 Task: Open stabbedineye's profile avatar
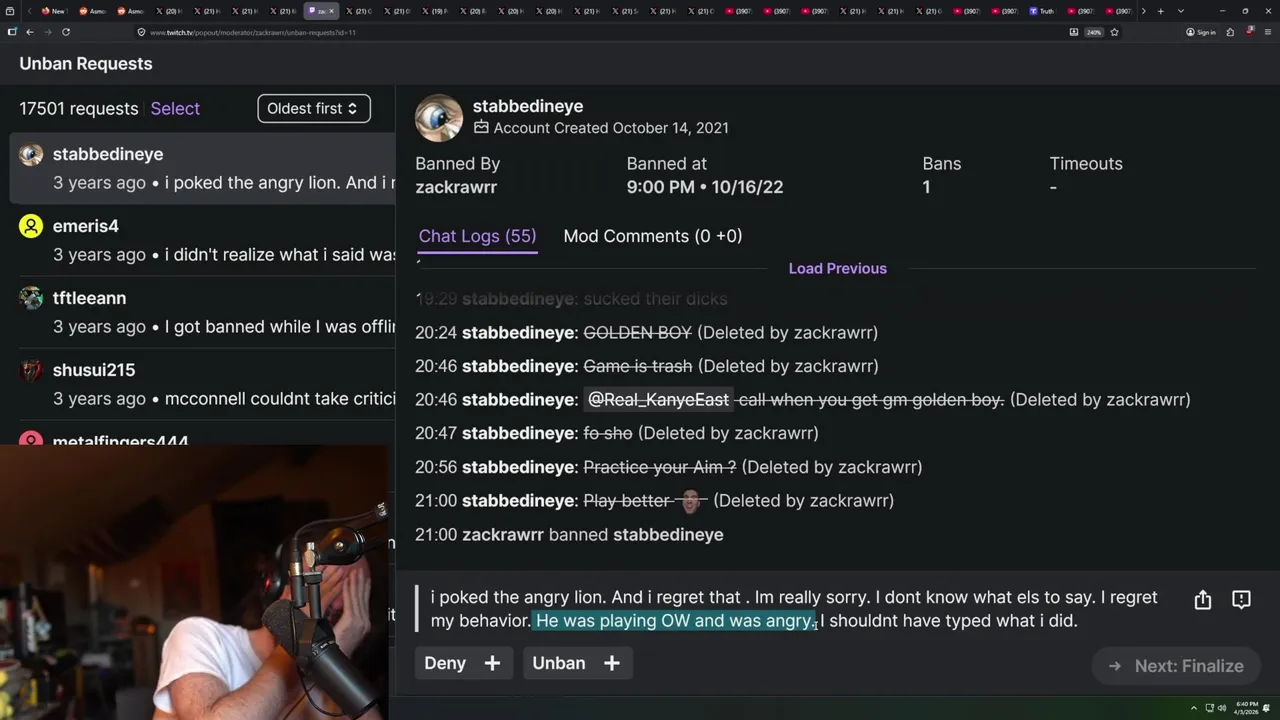tap(439, 118)
